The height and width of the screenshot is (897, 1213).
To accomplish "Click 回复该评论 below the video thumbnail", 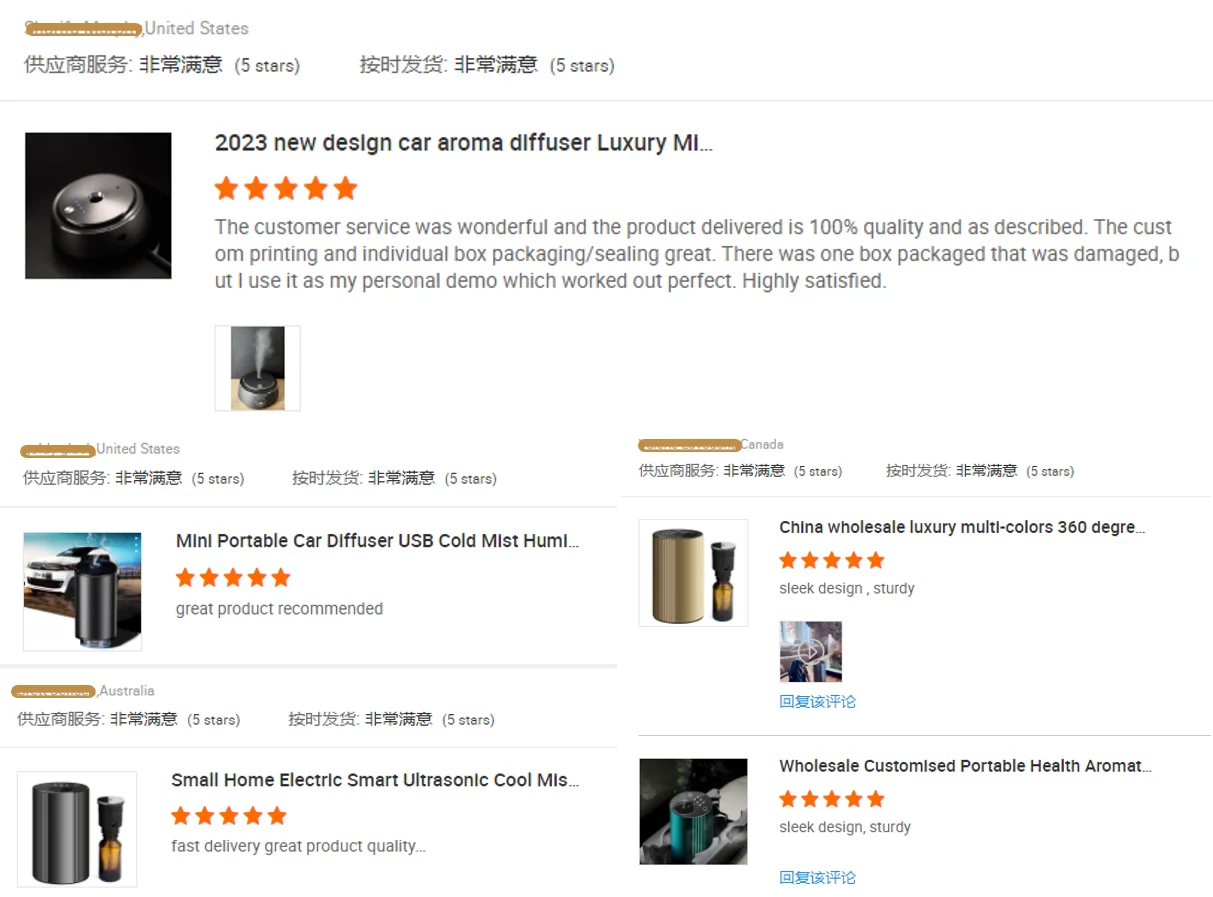I will 818,701.
